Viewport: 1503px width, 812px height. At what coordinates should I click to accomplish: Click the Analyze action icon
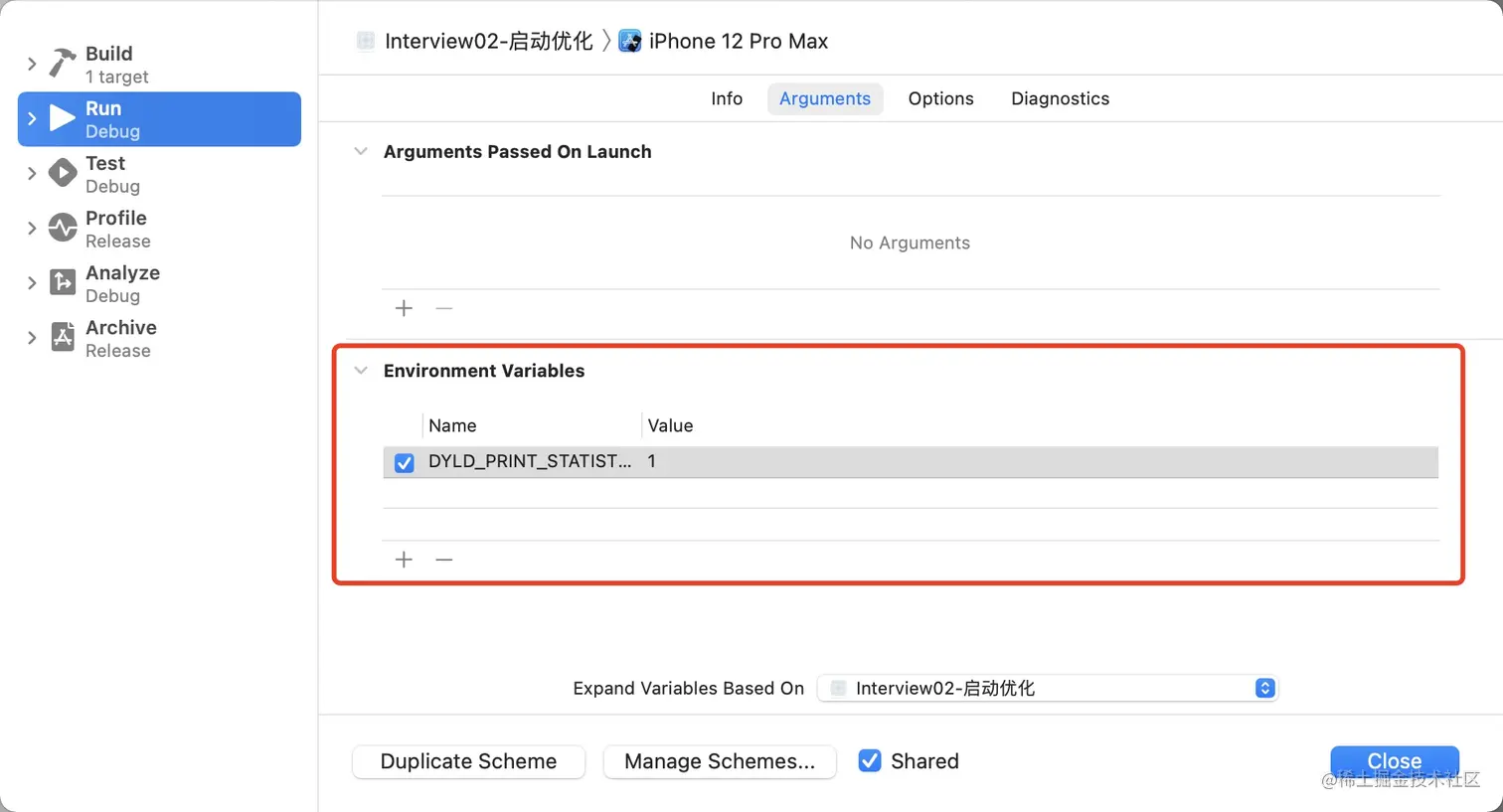pyautogui.click(x=63, y=282)
